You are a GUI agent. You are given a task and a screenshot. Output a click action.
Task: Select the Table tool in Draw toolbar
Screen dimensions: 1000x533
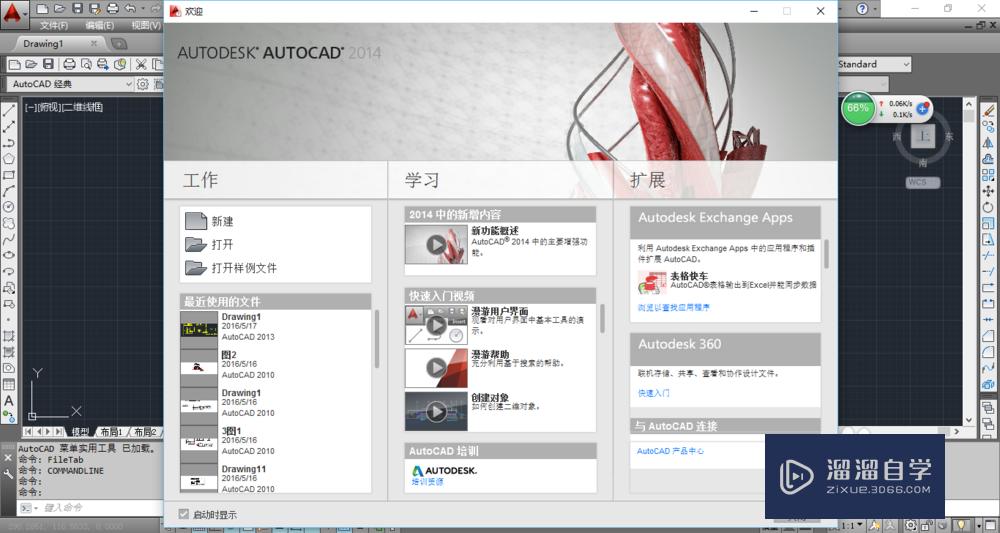pyautogui.click(x=9, y=384)
